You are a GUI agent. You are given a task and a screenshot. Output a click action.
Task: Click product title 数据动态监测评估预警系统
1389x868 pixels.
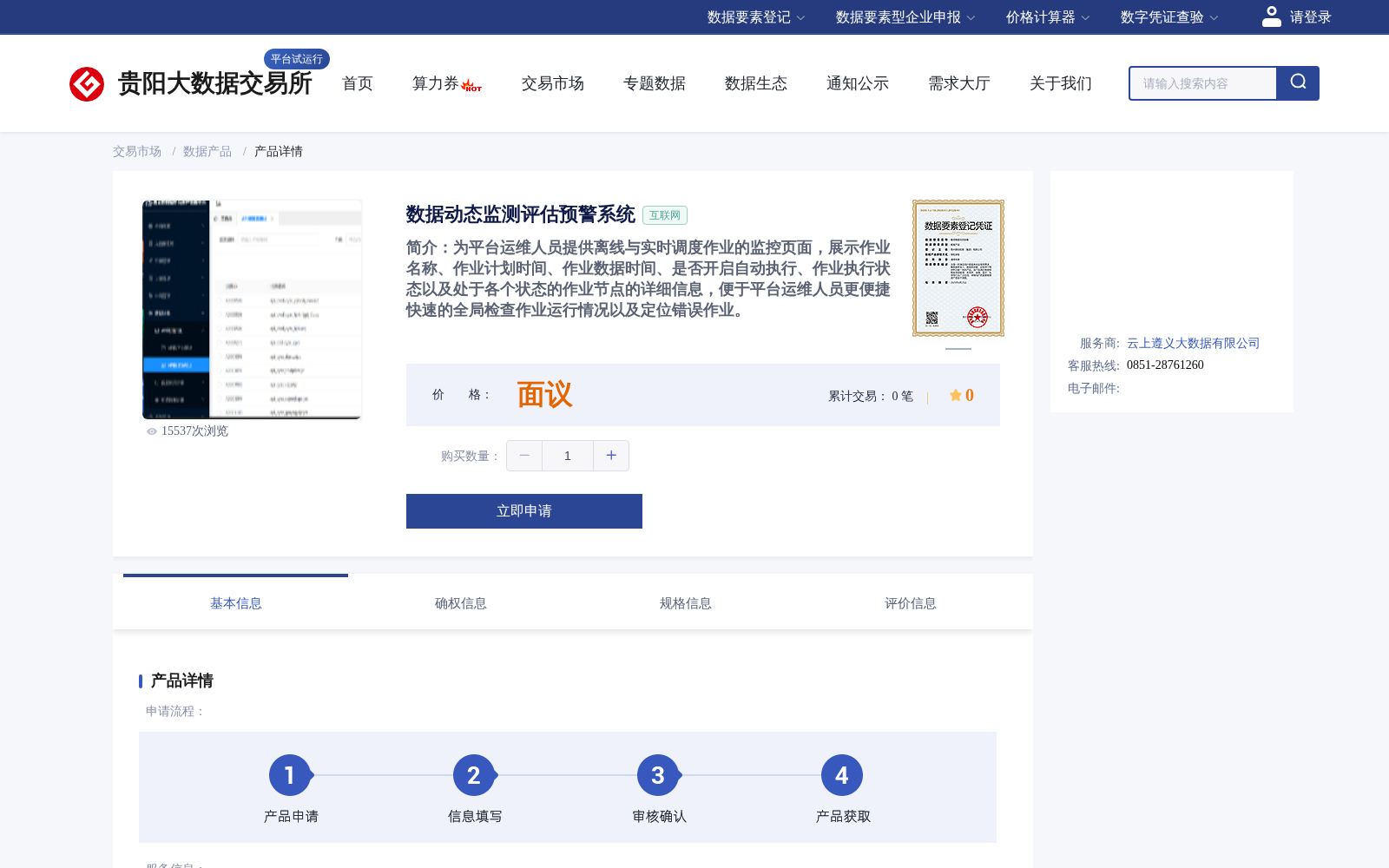(x=521, y=214)
